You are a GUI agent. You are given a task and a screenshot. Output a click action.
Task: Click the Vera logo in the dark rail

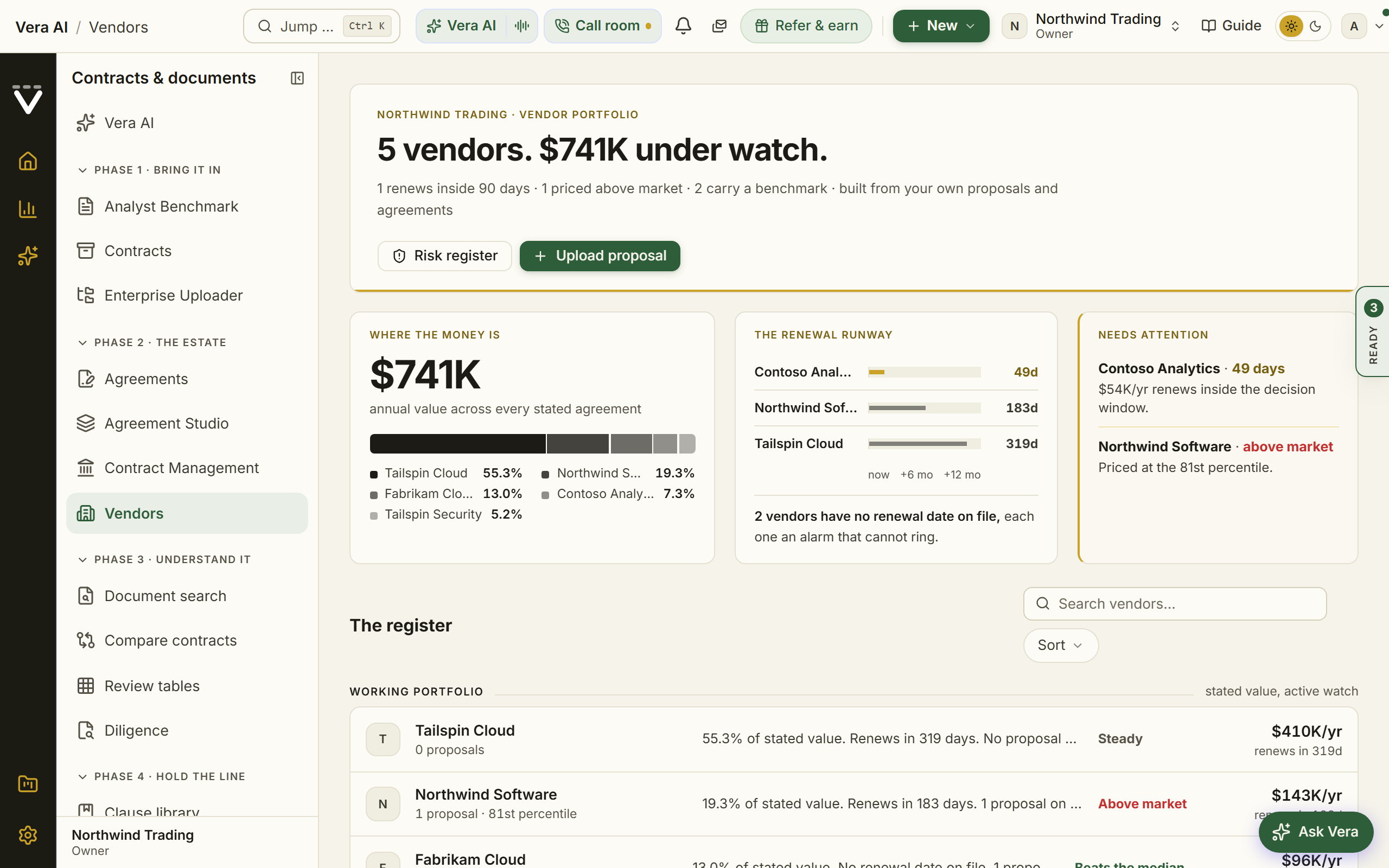[28, 99]
